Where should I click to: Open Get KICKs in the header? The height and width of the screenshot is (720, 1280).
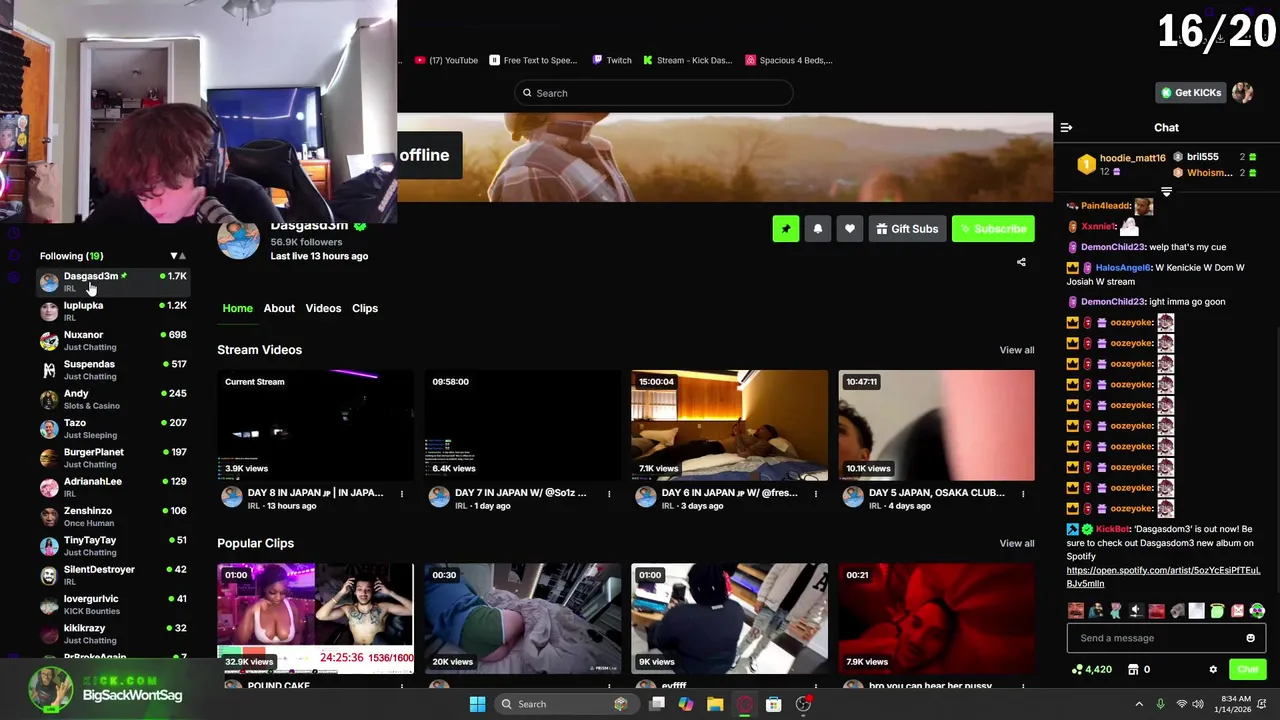1190,93
